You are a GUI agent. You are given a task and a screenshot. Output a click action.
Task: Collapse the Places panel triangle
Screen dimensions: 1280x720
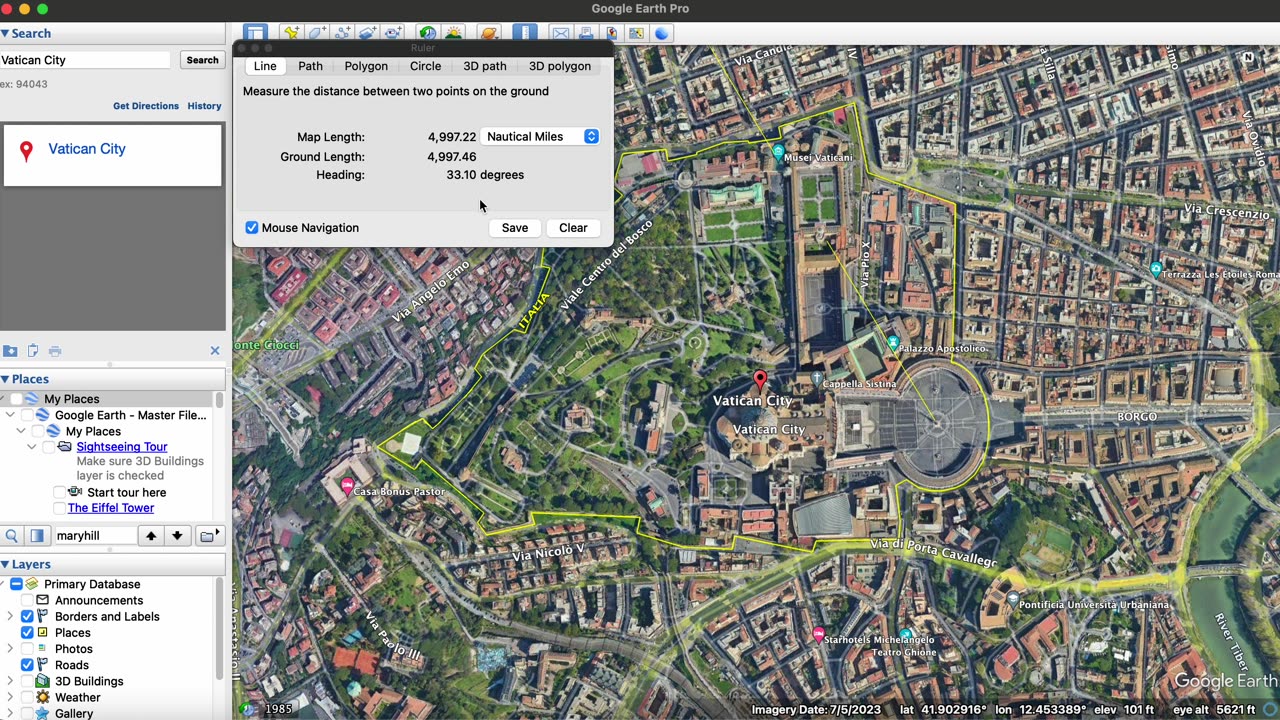(5, 379)
